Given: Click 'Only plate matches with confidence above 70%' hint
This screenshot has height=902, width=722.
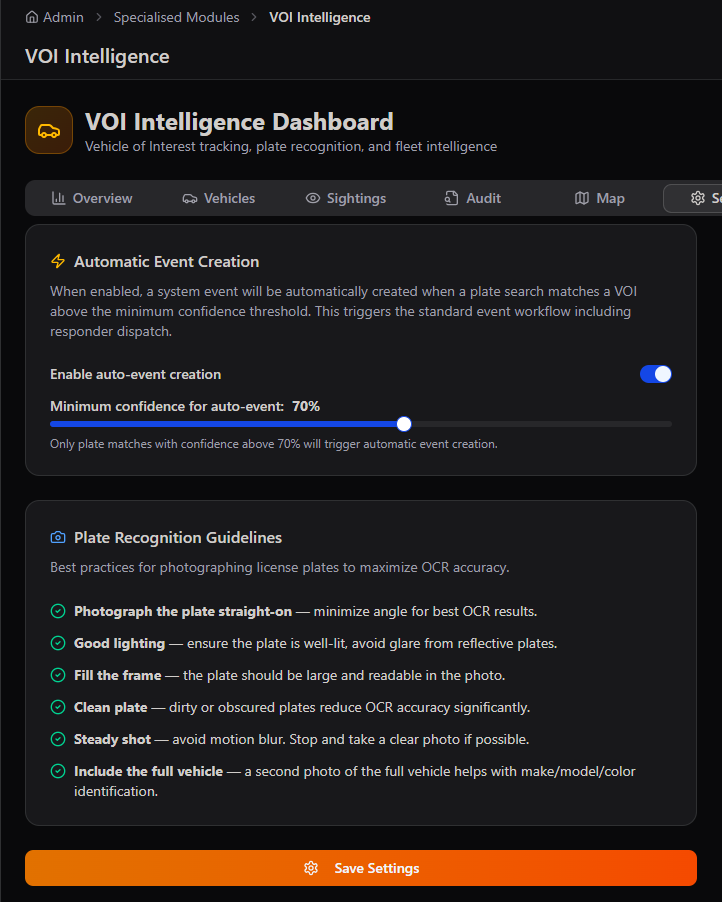Looking at the screenshot, I should [274, 444].
